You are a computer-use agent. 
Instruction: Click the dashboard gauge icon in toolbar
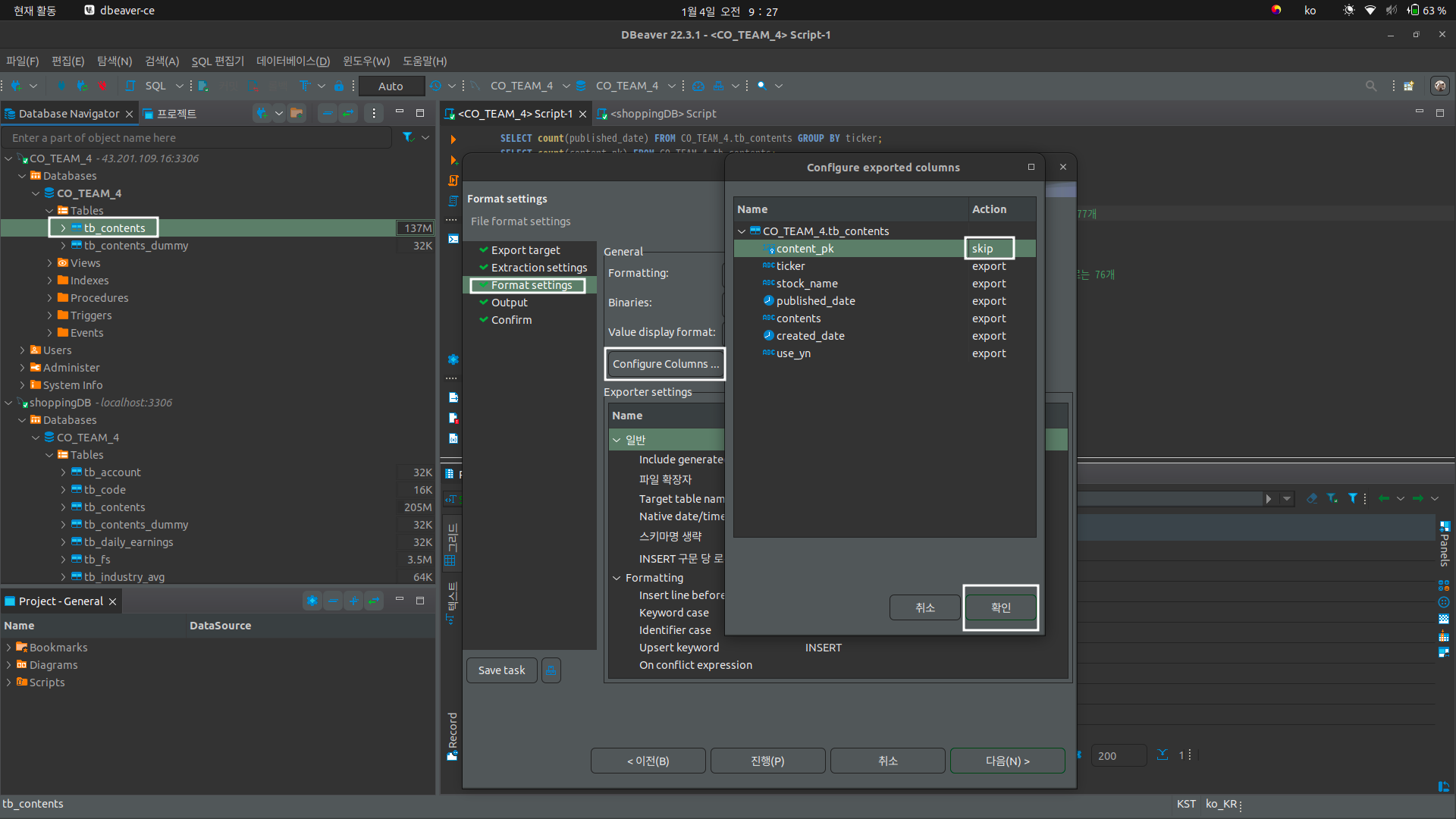point(698,86)
